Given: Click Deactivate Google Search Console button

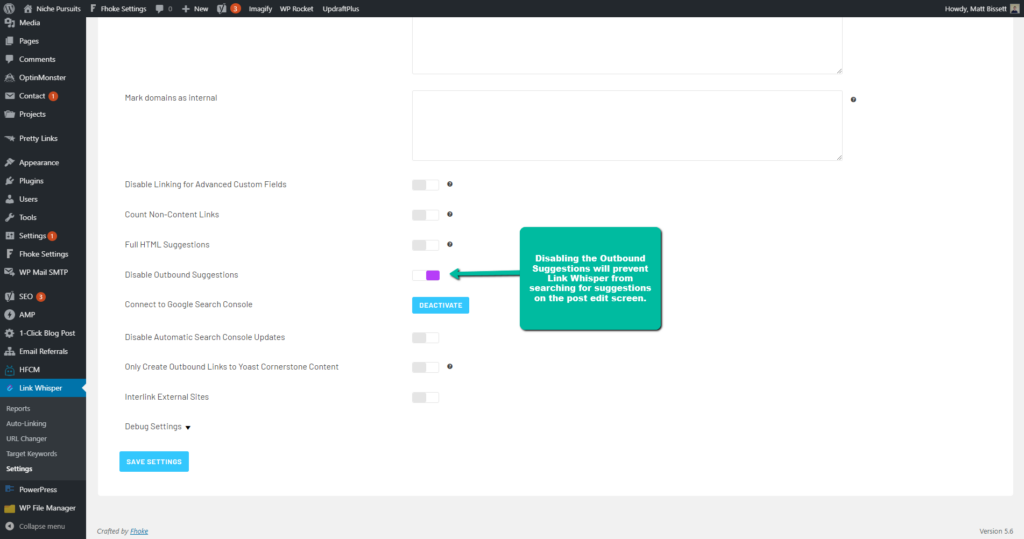Looking at the screenshot, I should (x=440, y=305).
